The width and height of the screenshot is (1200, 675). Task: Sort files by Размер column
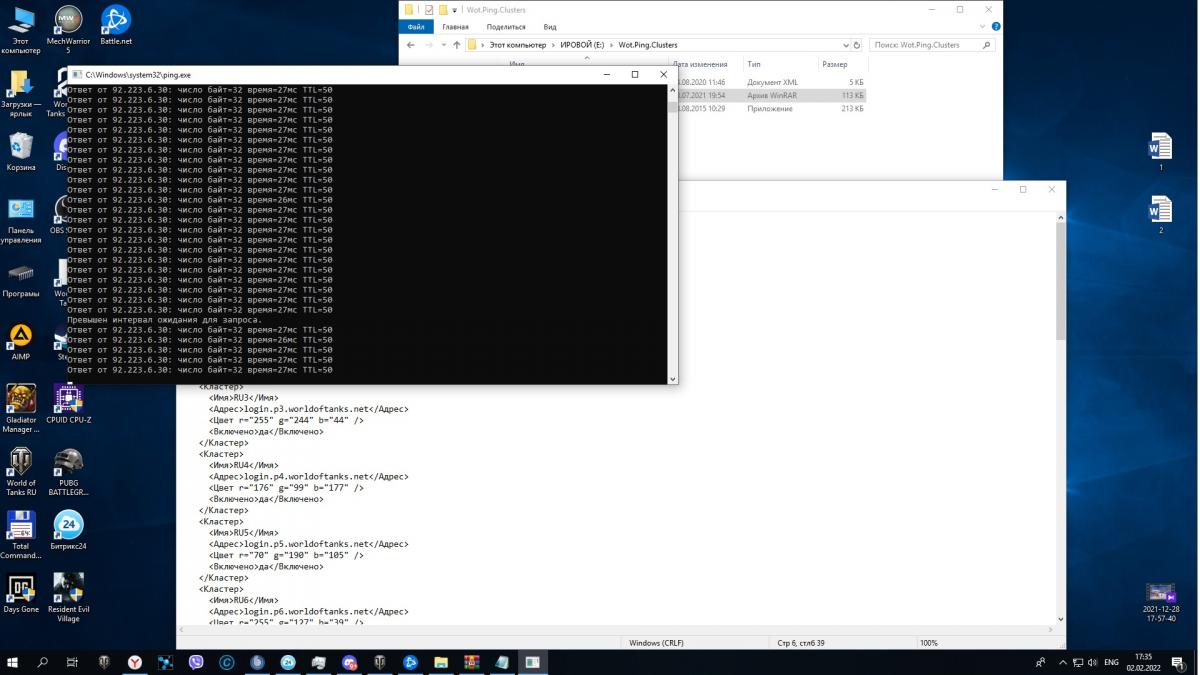[835, 64]
